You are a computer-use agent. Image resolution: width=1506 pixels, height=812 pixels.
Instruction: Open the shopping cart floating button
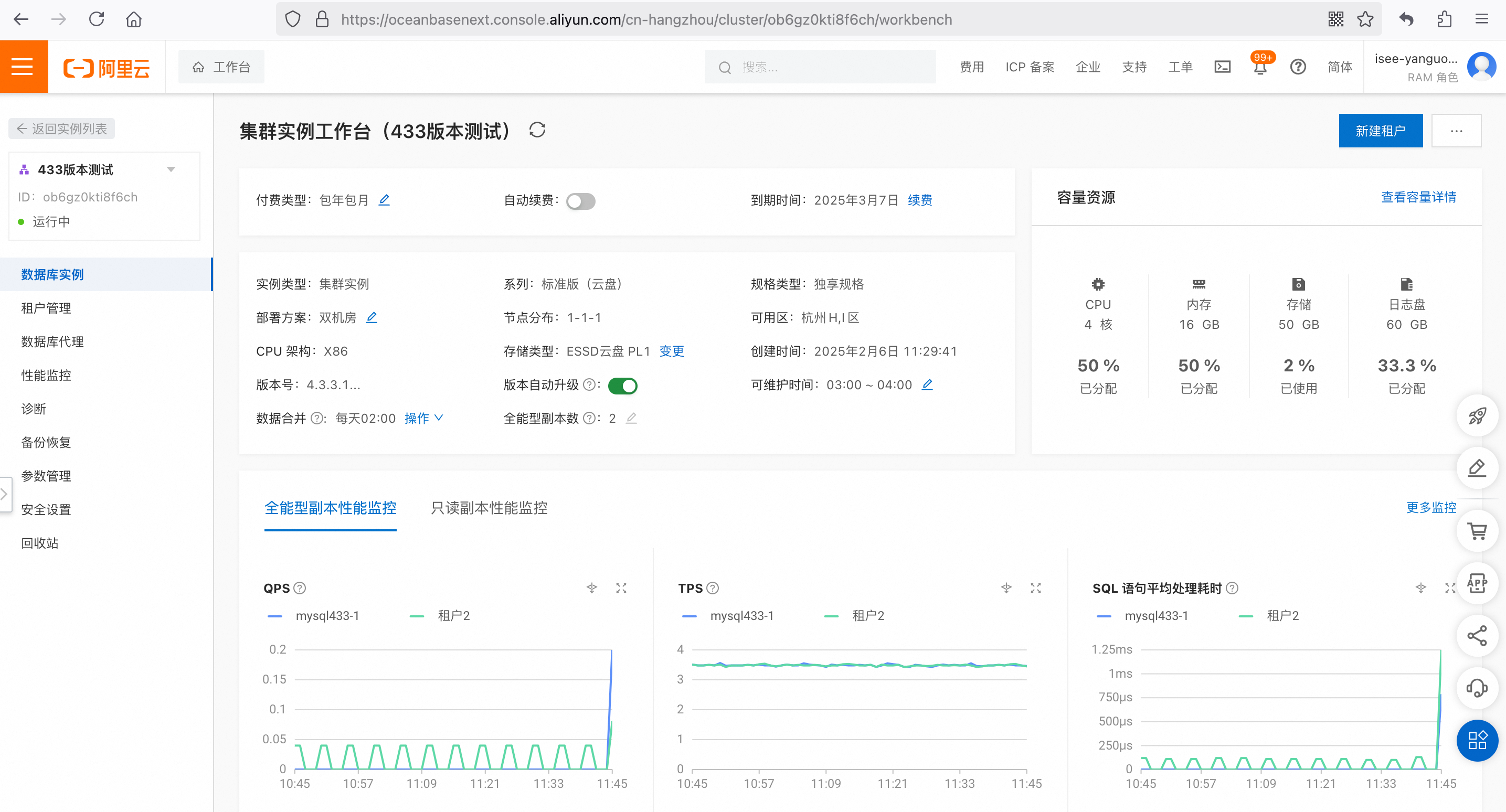pyautogui.click(x=1477, y=531)
